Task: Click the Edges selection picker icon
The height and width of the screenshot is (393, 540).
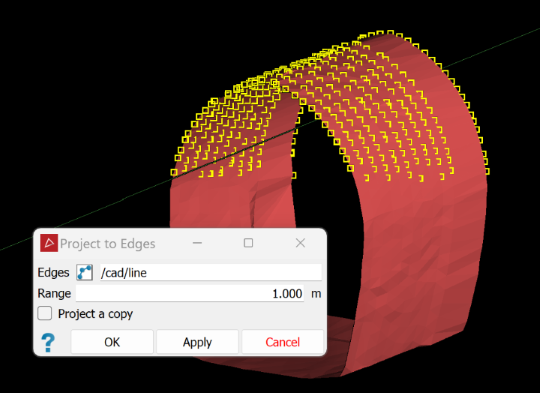Action: tap(85, 272)
